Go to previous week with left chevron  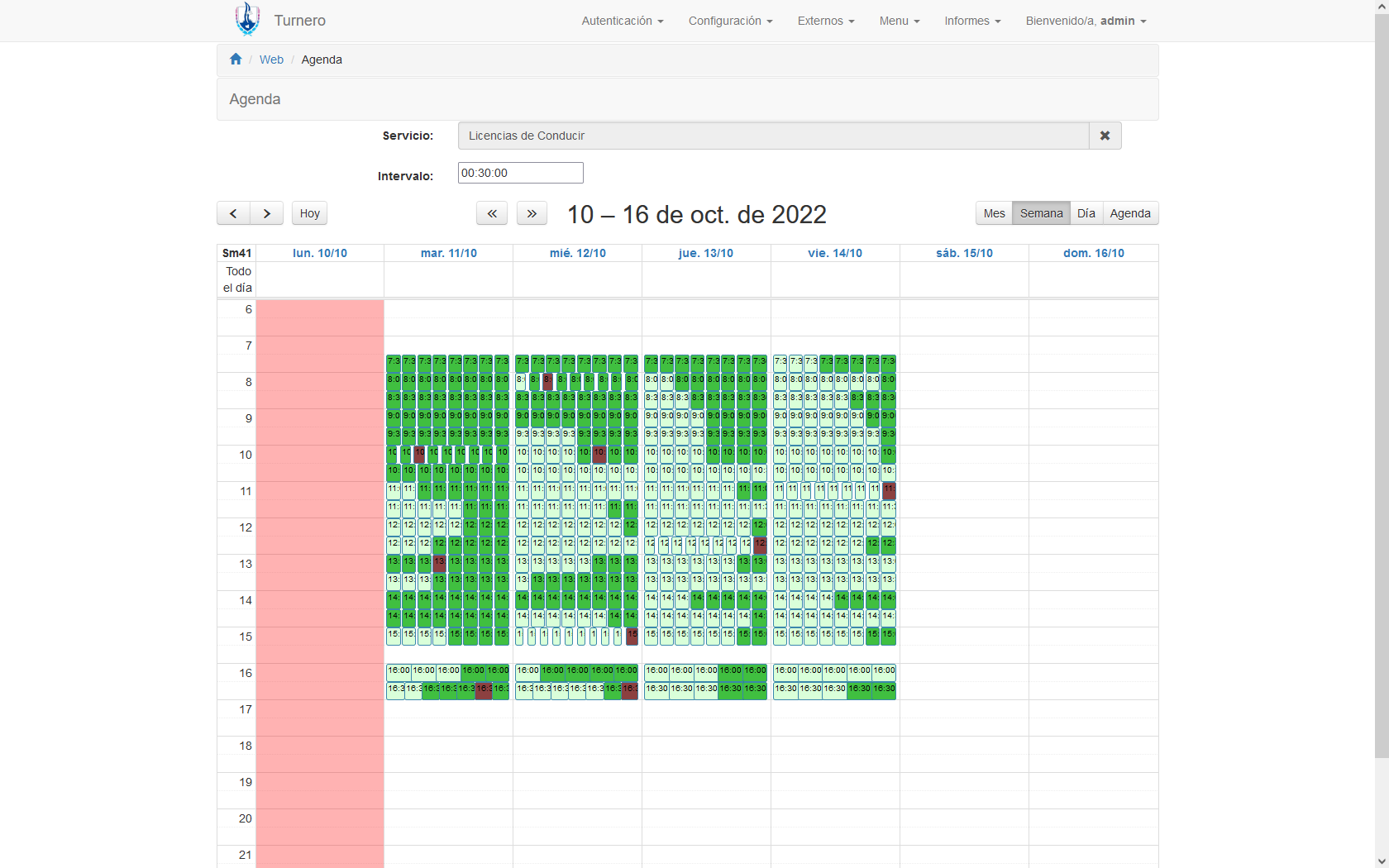(x=233, y=213)
